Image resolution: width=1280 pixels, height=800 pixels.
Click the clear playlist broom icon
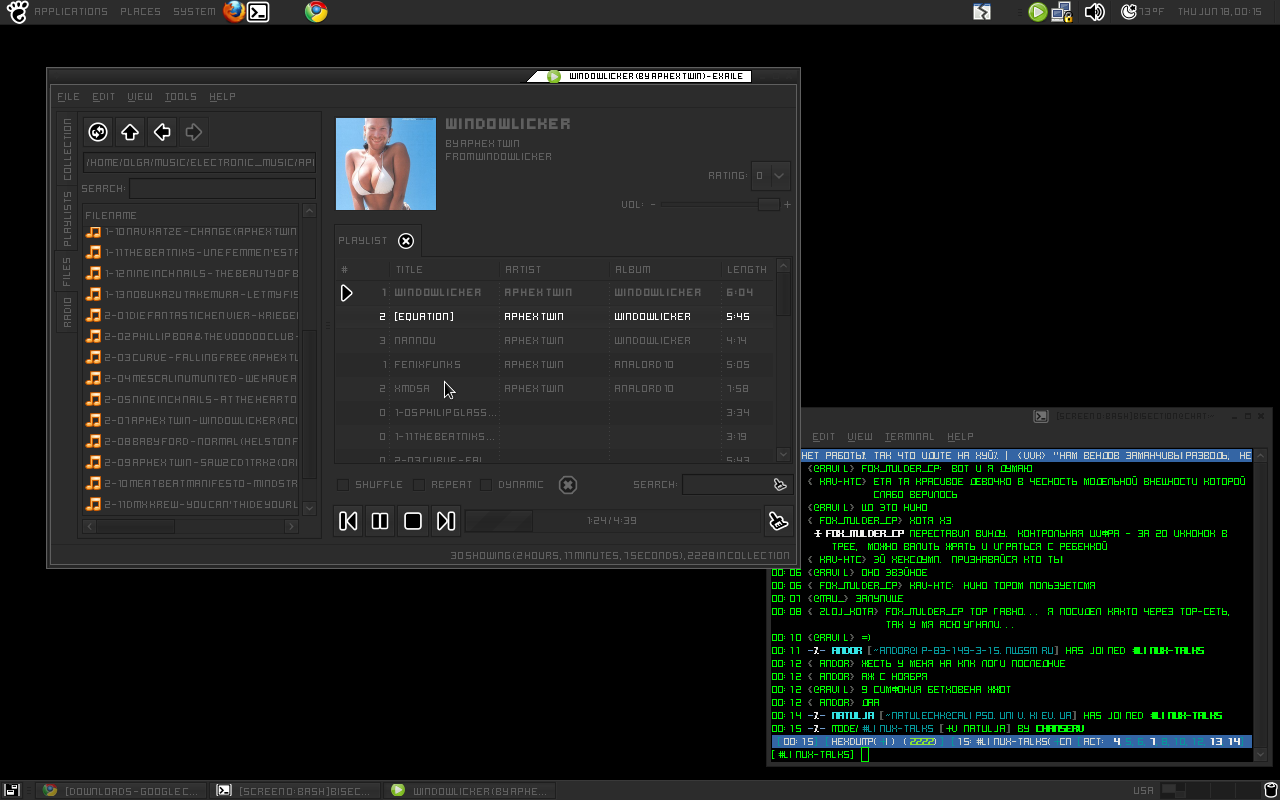777,521
